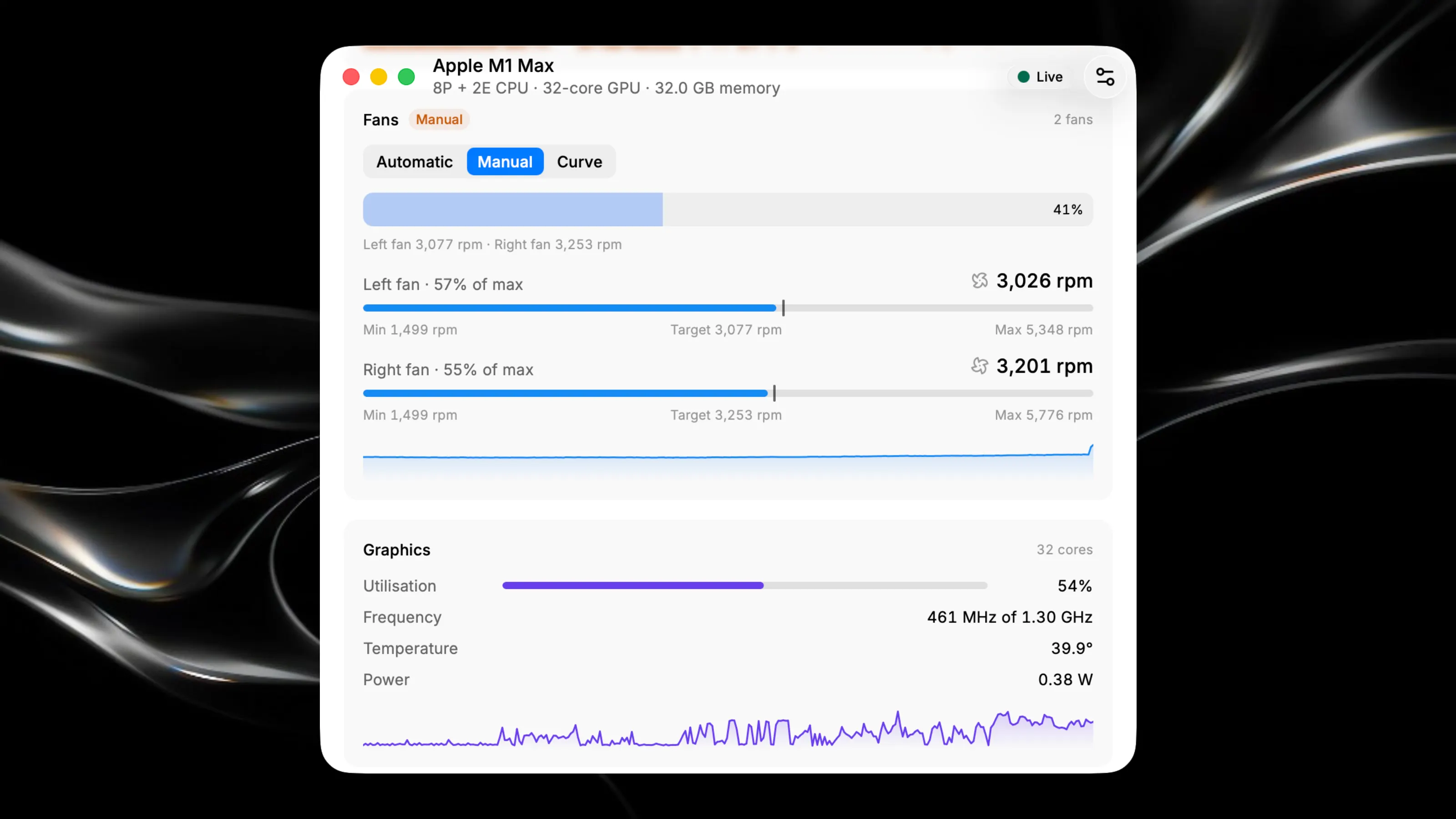The height and width of the screenshot is (819, 1456).
Task: Click 'Left fan 3,077 rpm' summary text
Action: click(x=423, y=245)
